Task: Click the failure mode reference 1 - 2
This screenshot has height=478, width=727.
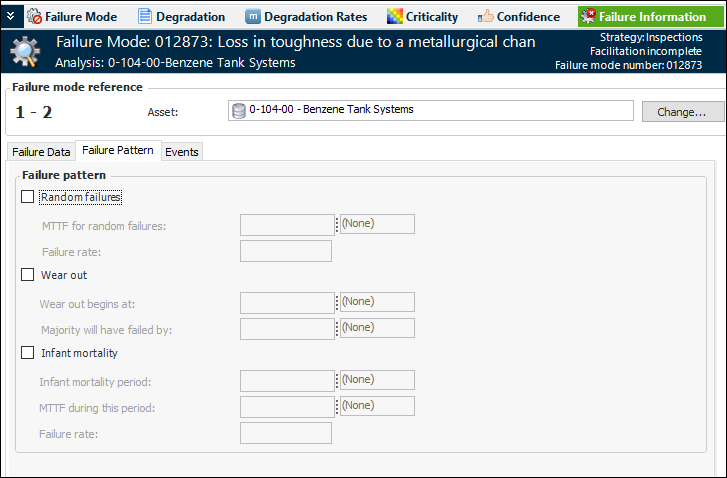Action: (x=33, y=112)
